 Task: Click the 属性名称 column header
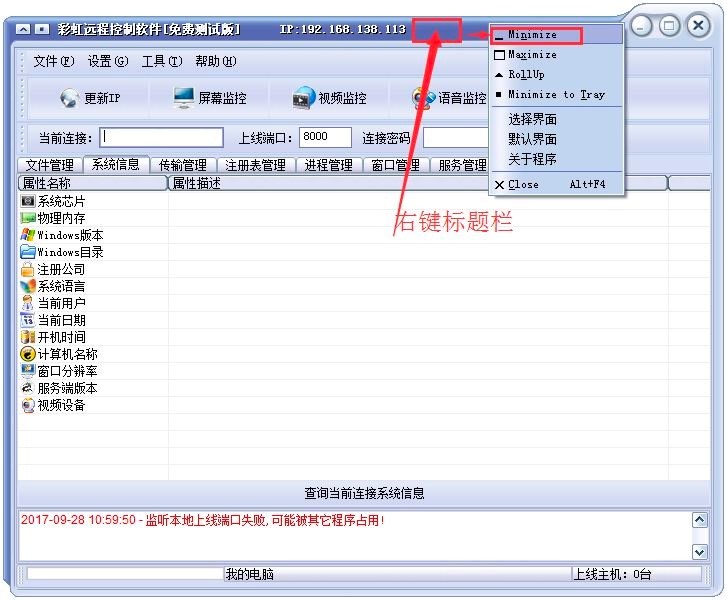point(92,183)
